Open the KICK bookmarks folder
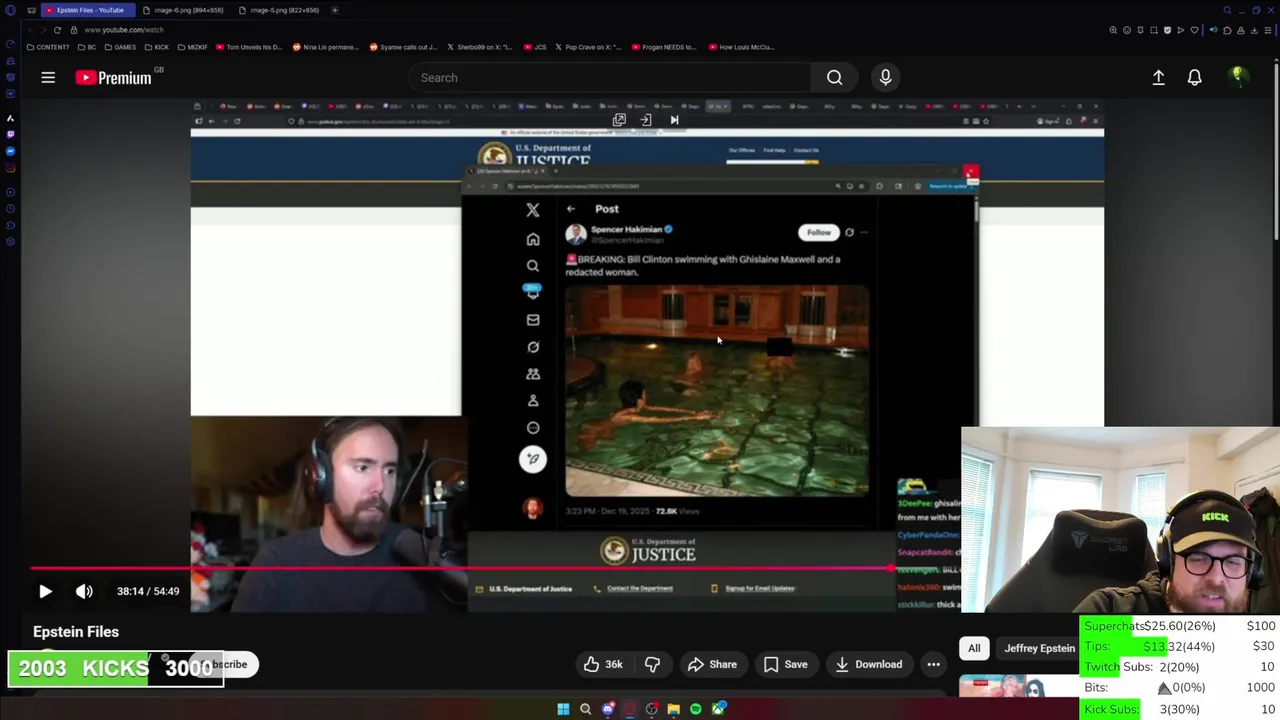The height and width of the screenshot is (720, 1280). (157, 47)
